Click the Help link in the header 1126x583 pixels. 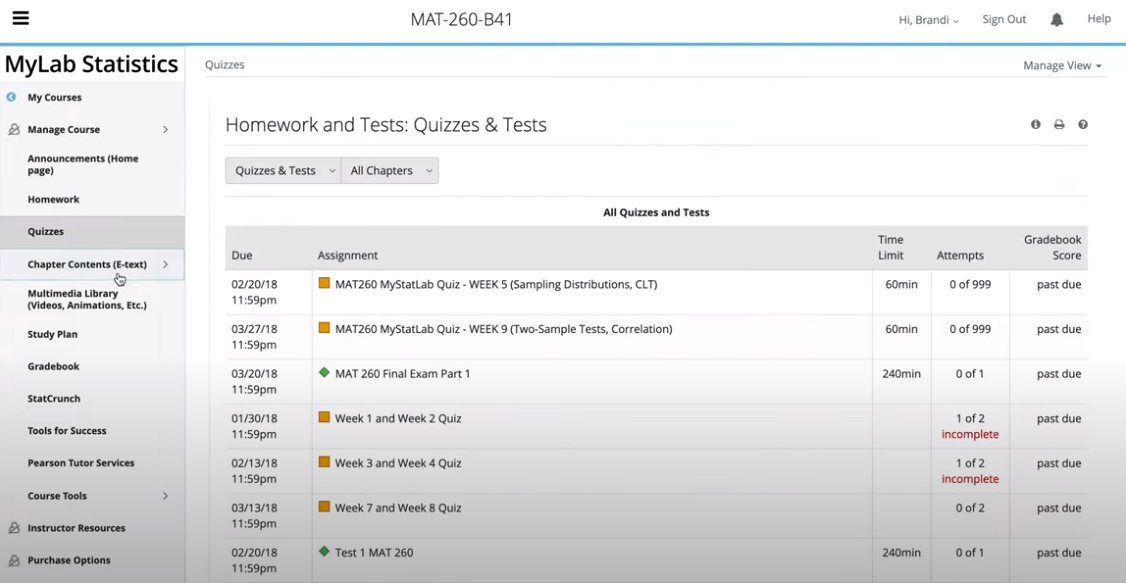pyautogui.click(x=1099, y=19)
